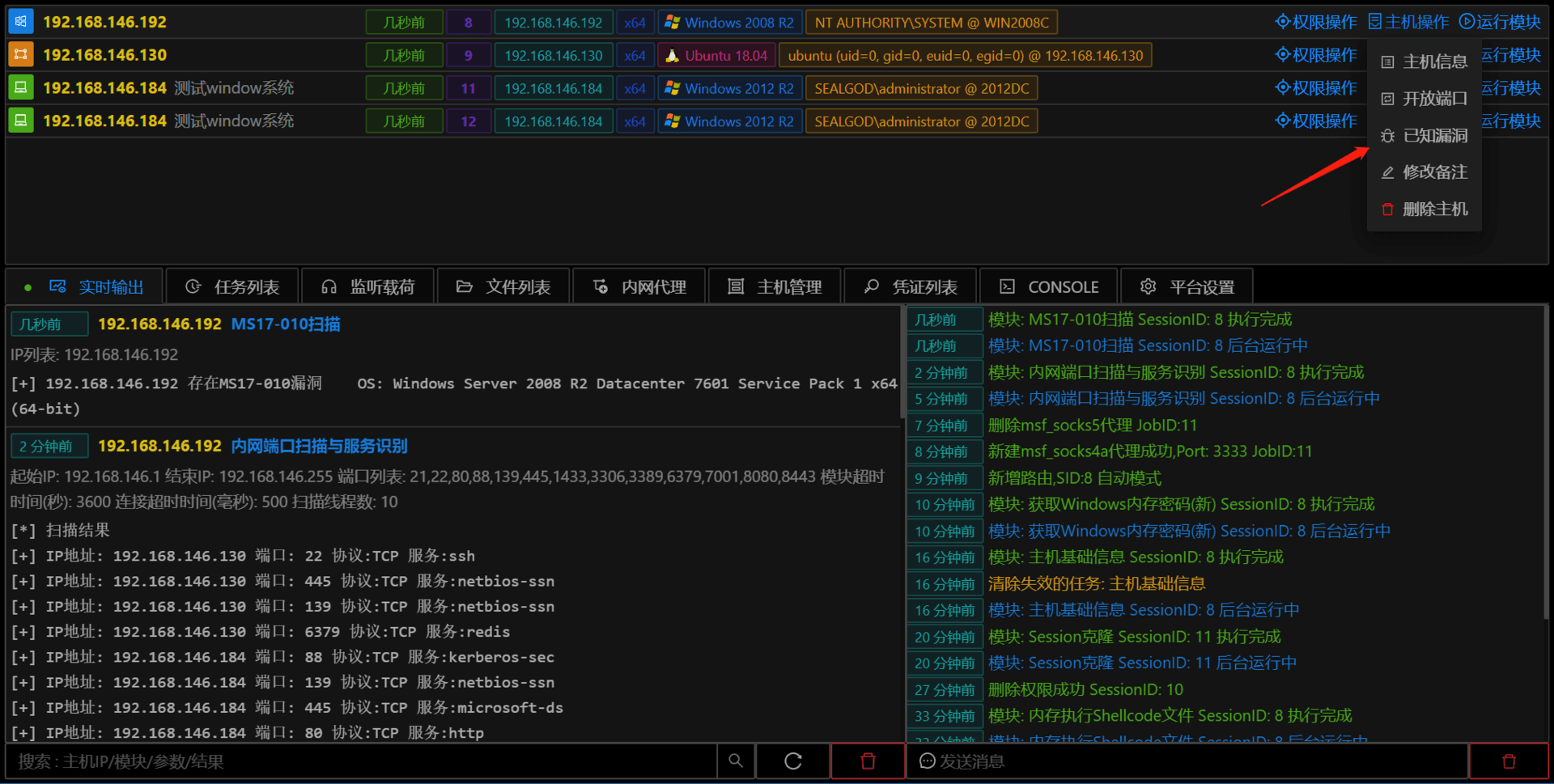
Task: Click the red trash button clearing notices
Action: click(x=1509, y=761)
